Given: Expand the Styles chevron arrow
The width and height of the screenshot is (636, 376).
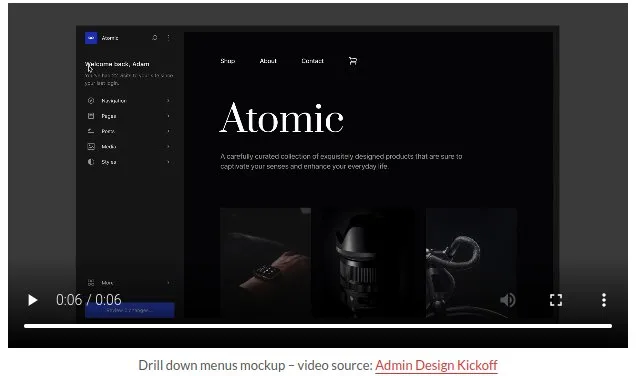Looking at the screenshot, I should 168,162.
